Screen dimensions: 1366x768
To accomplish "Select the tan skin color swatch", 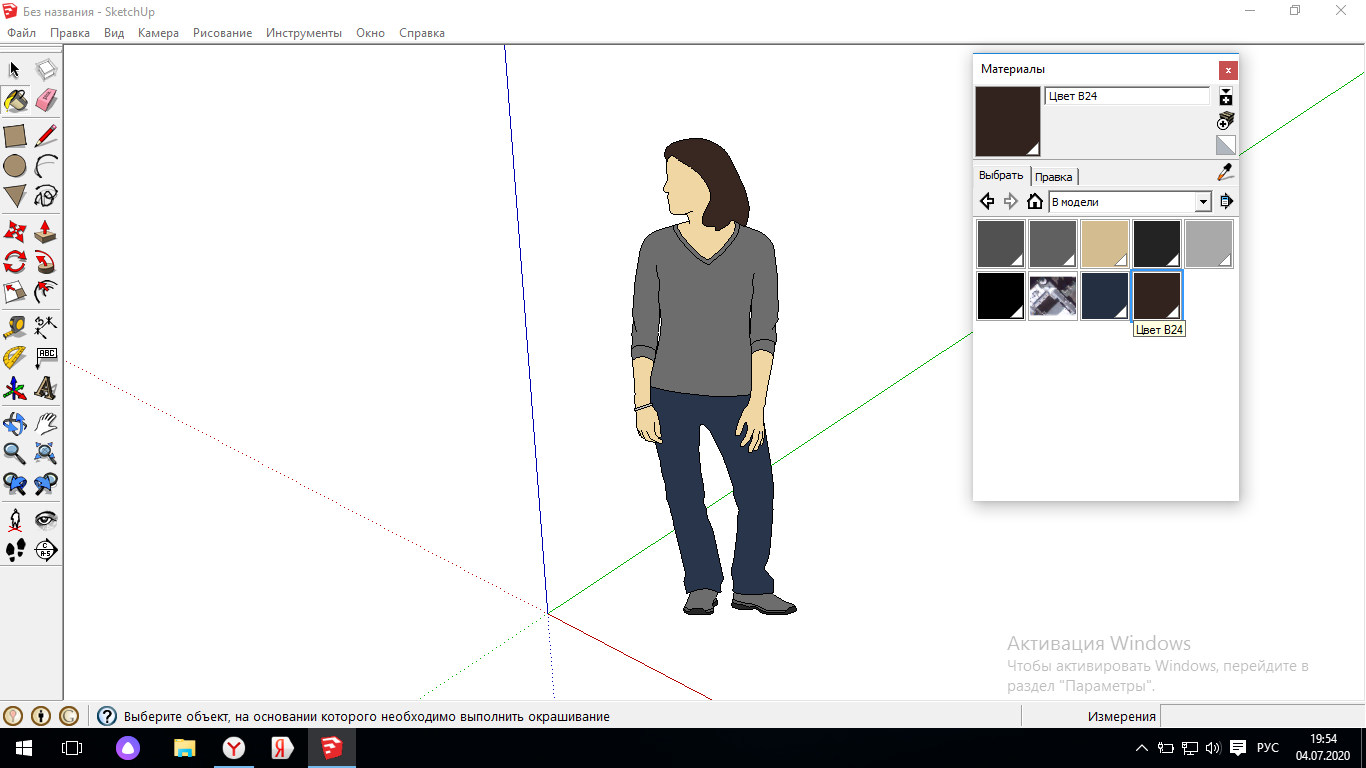I will point(1105,244).
